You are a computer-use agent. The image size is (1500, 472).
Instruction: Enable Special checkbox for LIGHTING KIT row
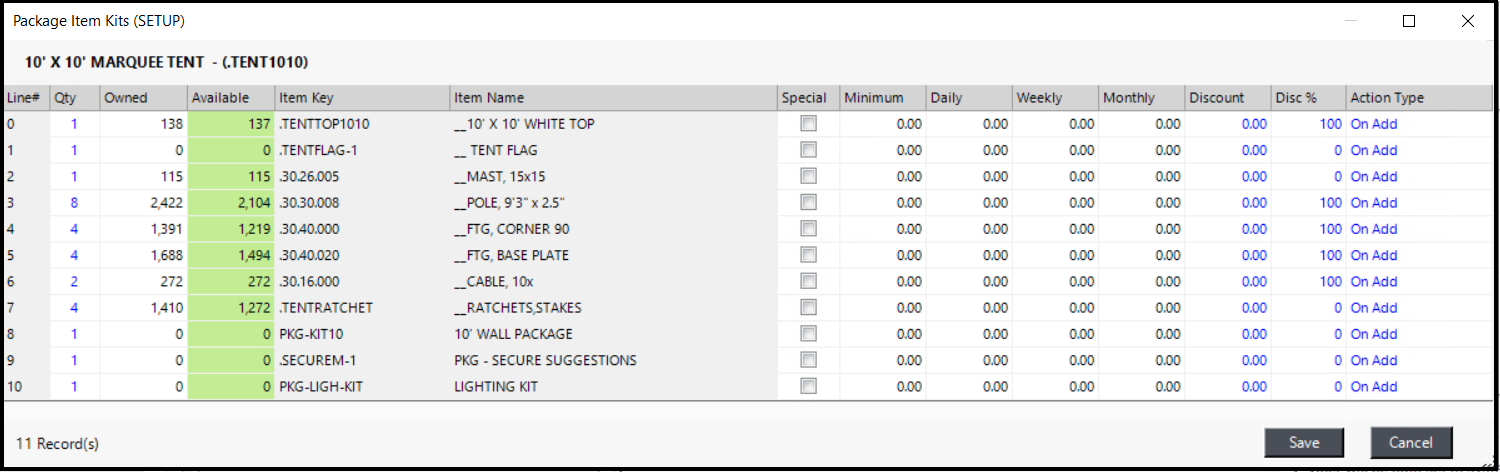808,386
